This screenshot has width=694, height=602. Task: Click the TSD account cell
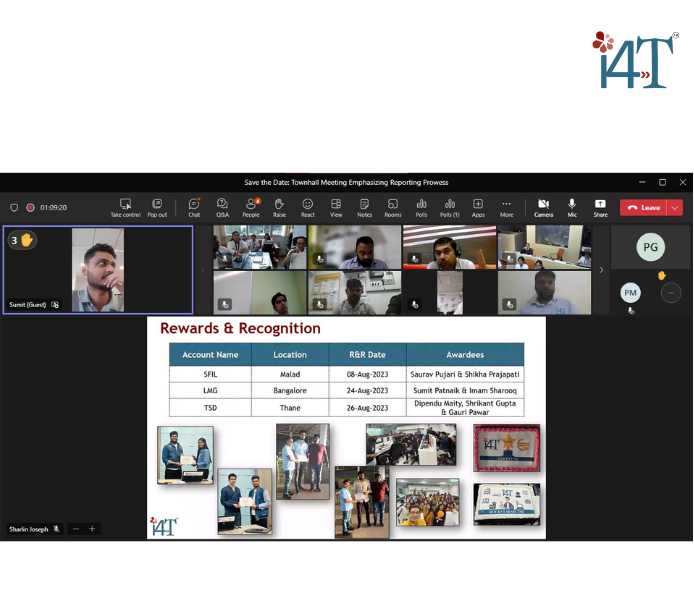(210, 408)
